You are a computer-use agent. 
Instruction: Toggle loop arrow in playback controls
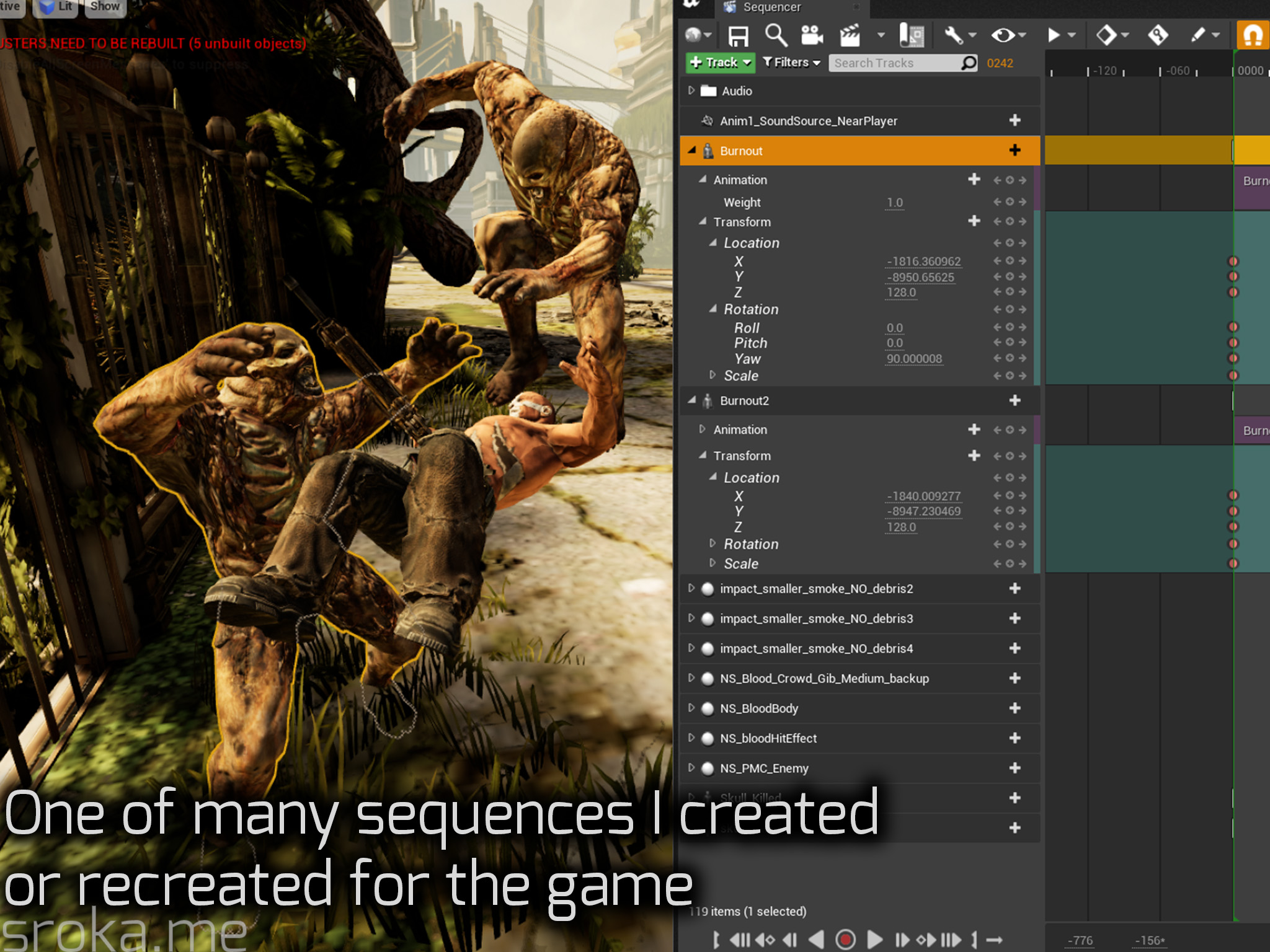tap(994, 940)
